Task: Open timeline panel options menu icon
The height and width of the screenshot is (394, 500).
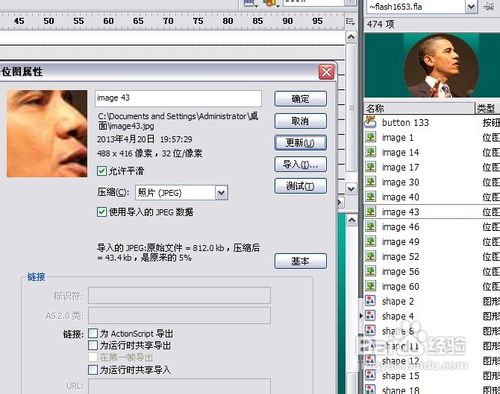Action: pos(350,21)
